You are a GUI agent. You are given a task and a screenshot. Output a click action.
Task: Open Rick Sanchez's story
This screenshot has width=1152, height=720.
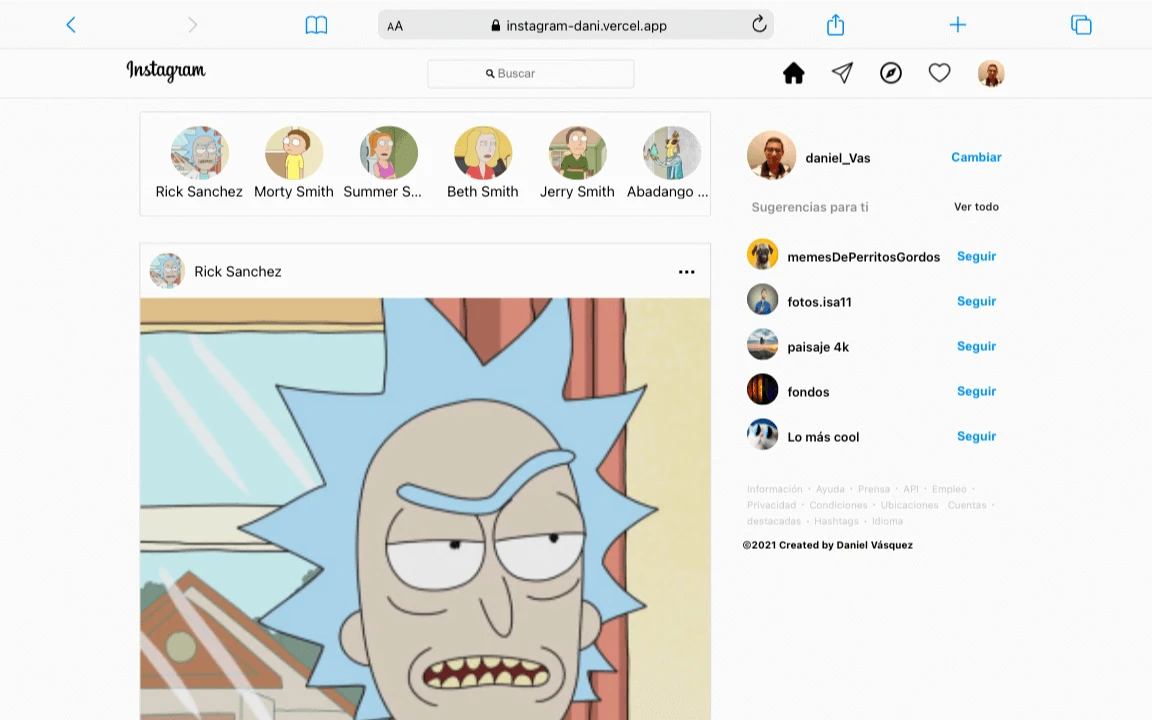[x=199, y=152]
